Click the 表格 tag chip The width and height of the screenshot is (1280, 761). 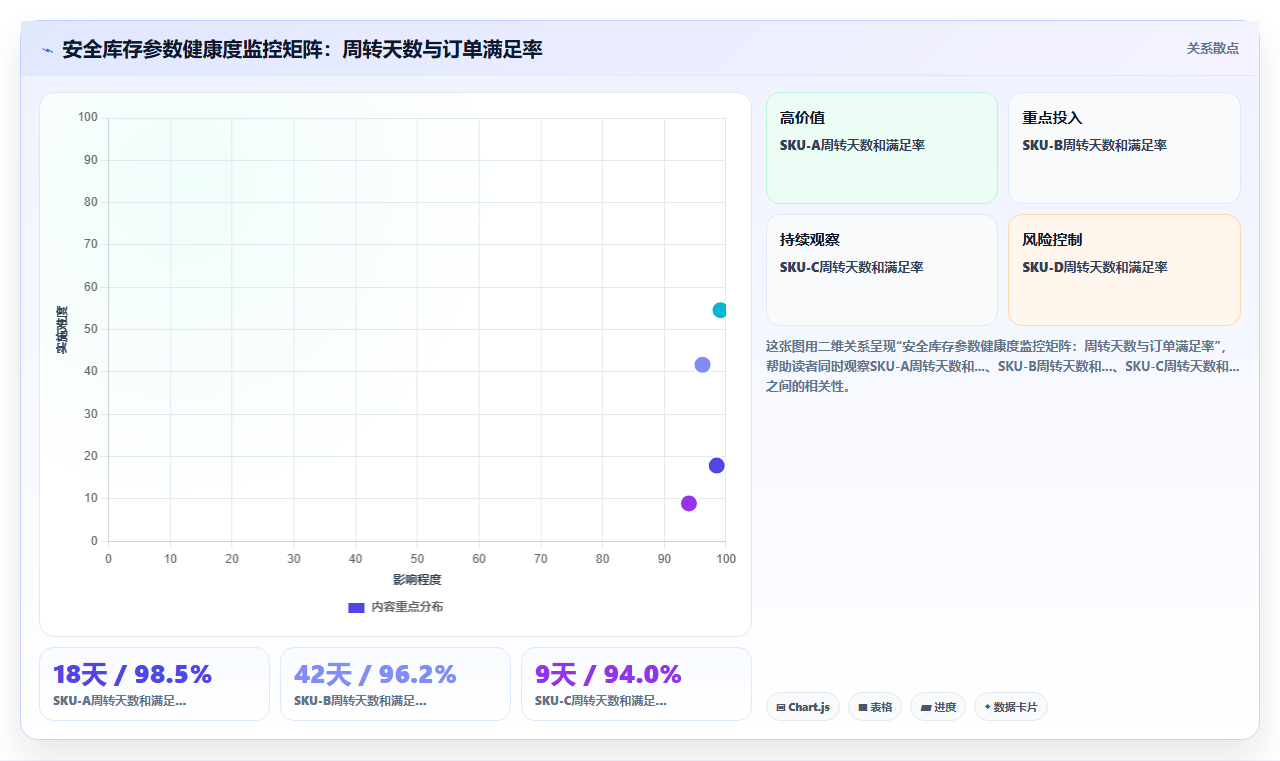875,707
